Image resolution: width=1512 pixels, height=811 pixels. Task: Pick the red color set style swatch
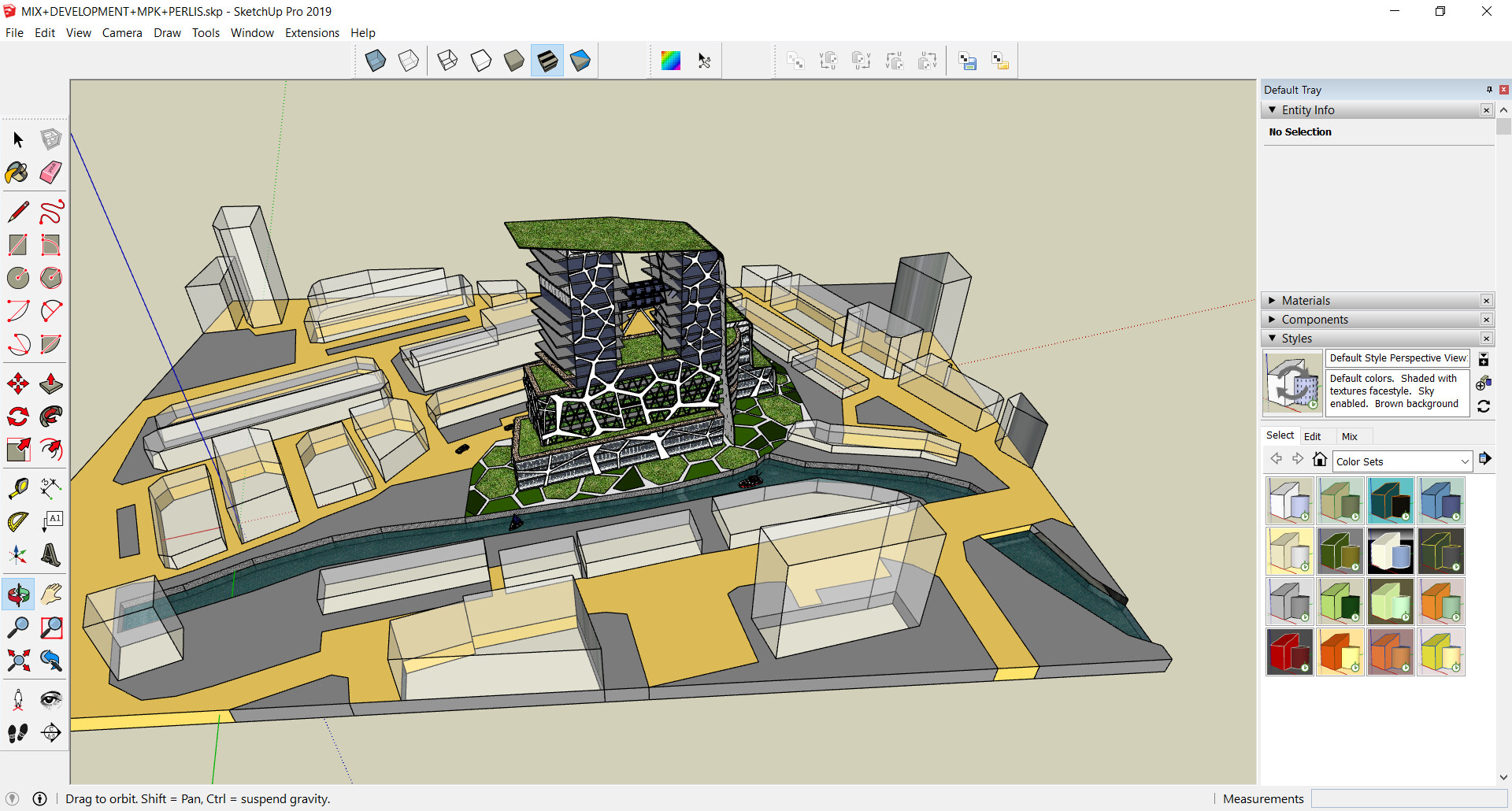point(1289,652)
